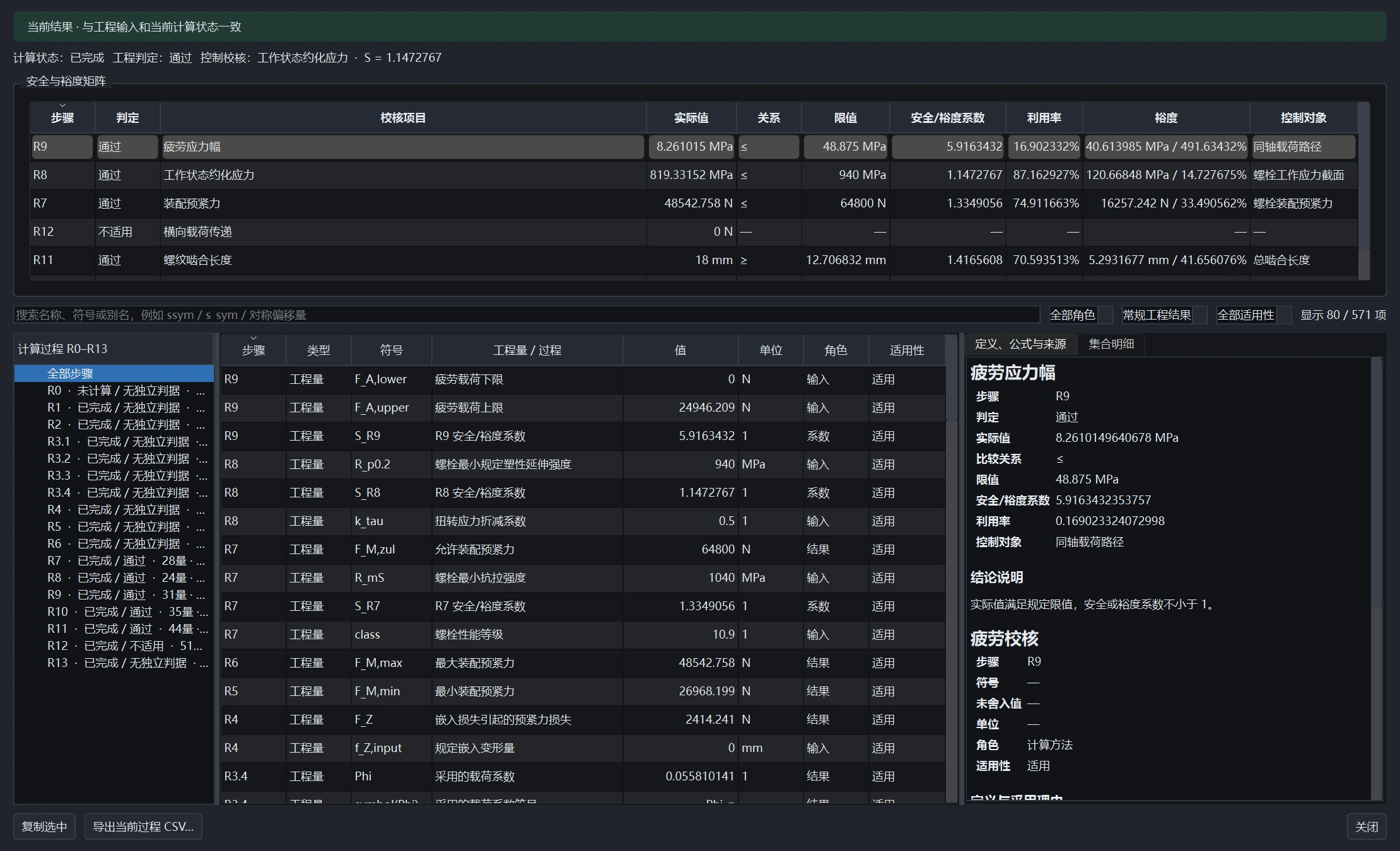Select the k_tau 扭转应力折减系数 row

coord(583,521)
